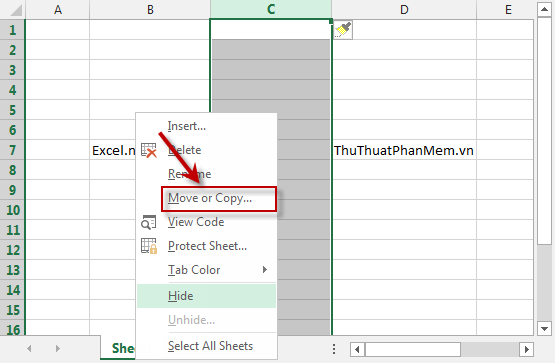
Task: Click the vertical scrollbar down arrow
Action: click(544, 329)
